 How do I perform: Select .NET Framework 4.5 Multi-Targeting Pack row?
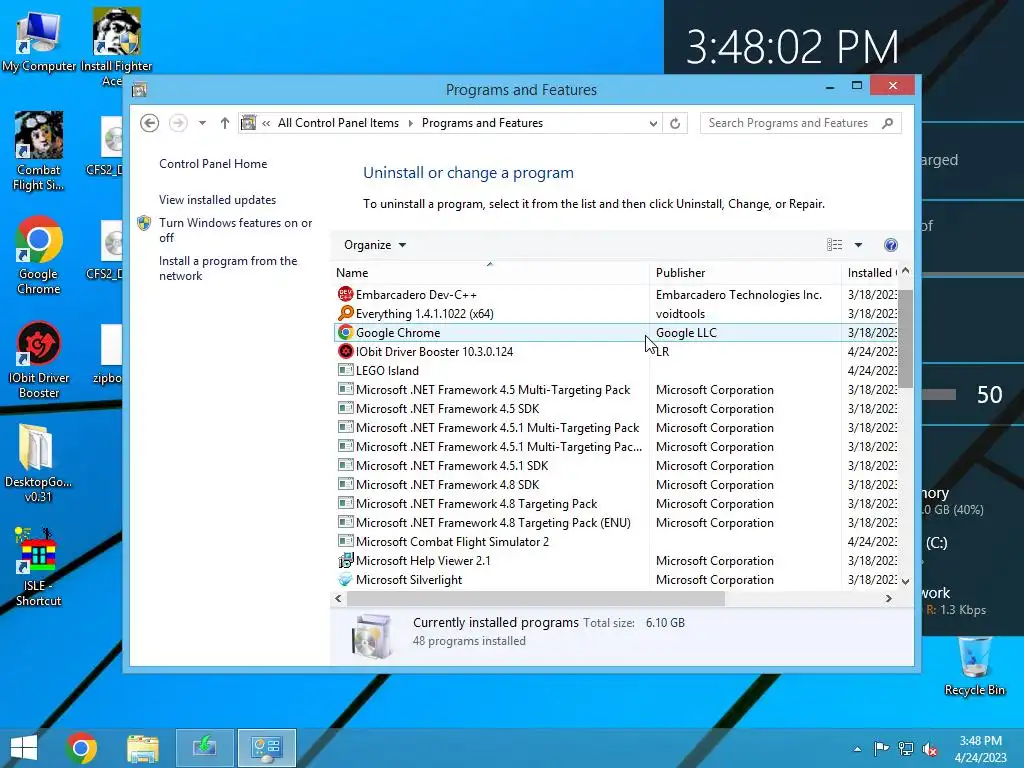616,390
